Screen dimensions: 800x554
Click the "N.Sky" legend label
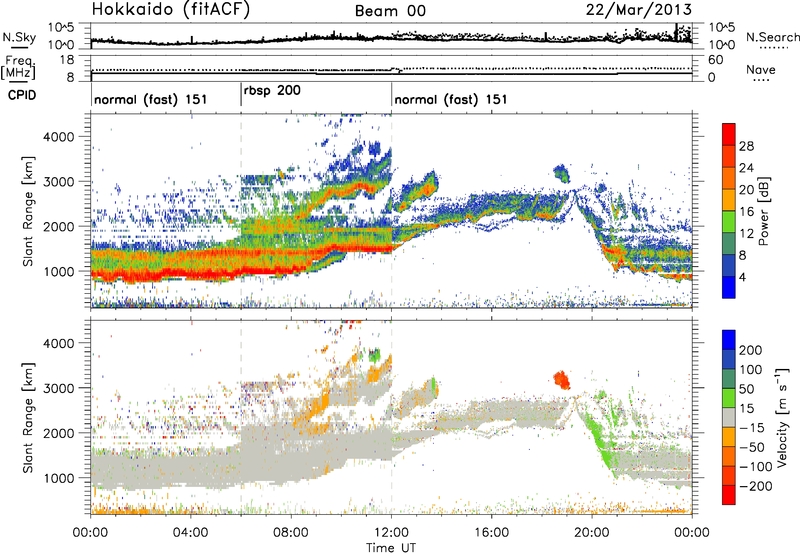[19, 37]
